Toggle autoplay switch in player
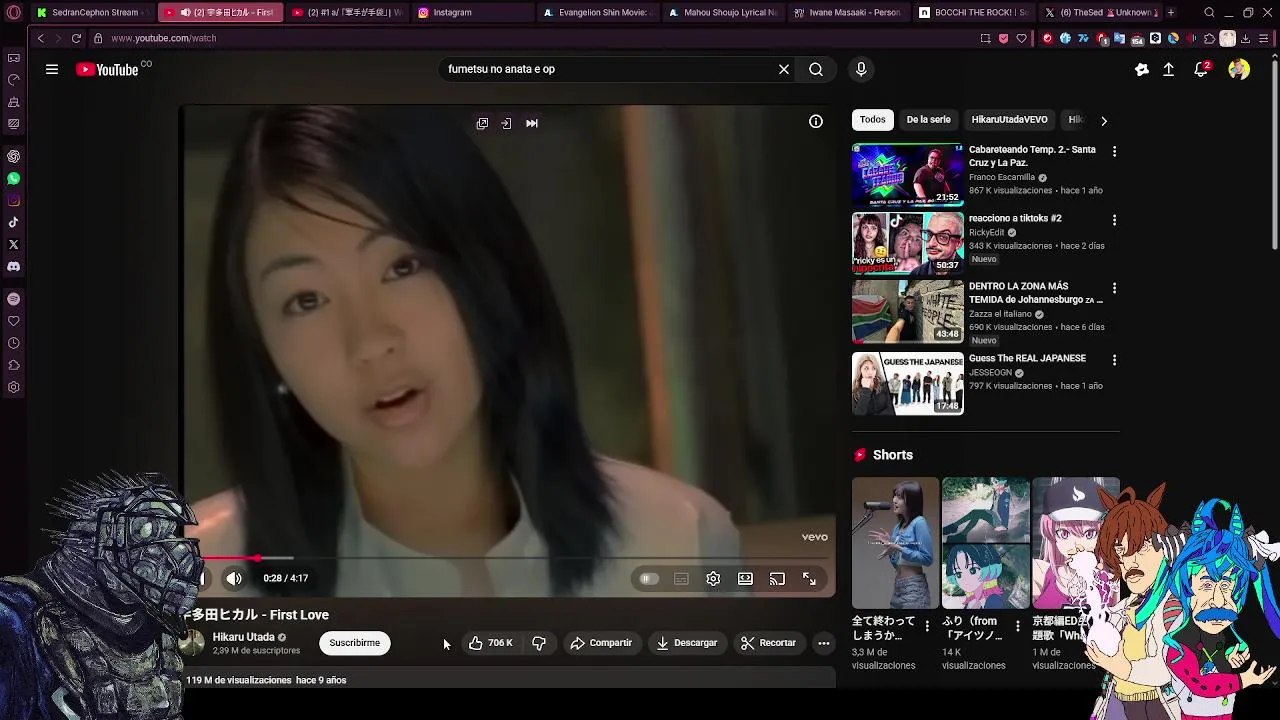The image size is (1280, 720). point(649,578)
